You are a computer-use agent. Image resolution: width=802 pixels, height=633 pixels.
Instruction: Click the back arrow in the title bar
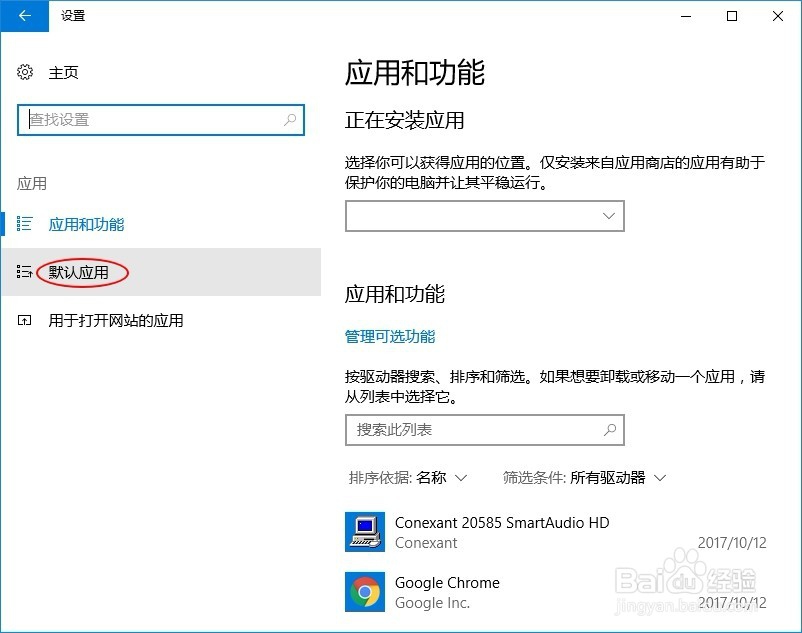(24, 16)
